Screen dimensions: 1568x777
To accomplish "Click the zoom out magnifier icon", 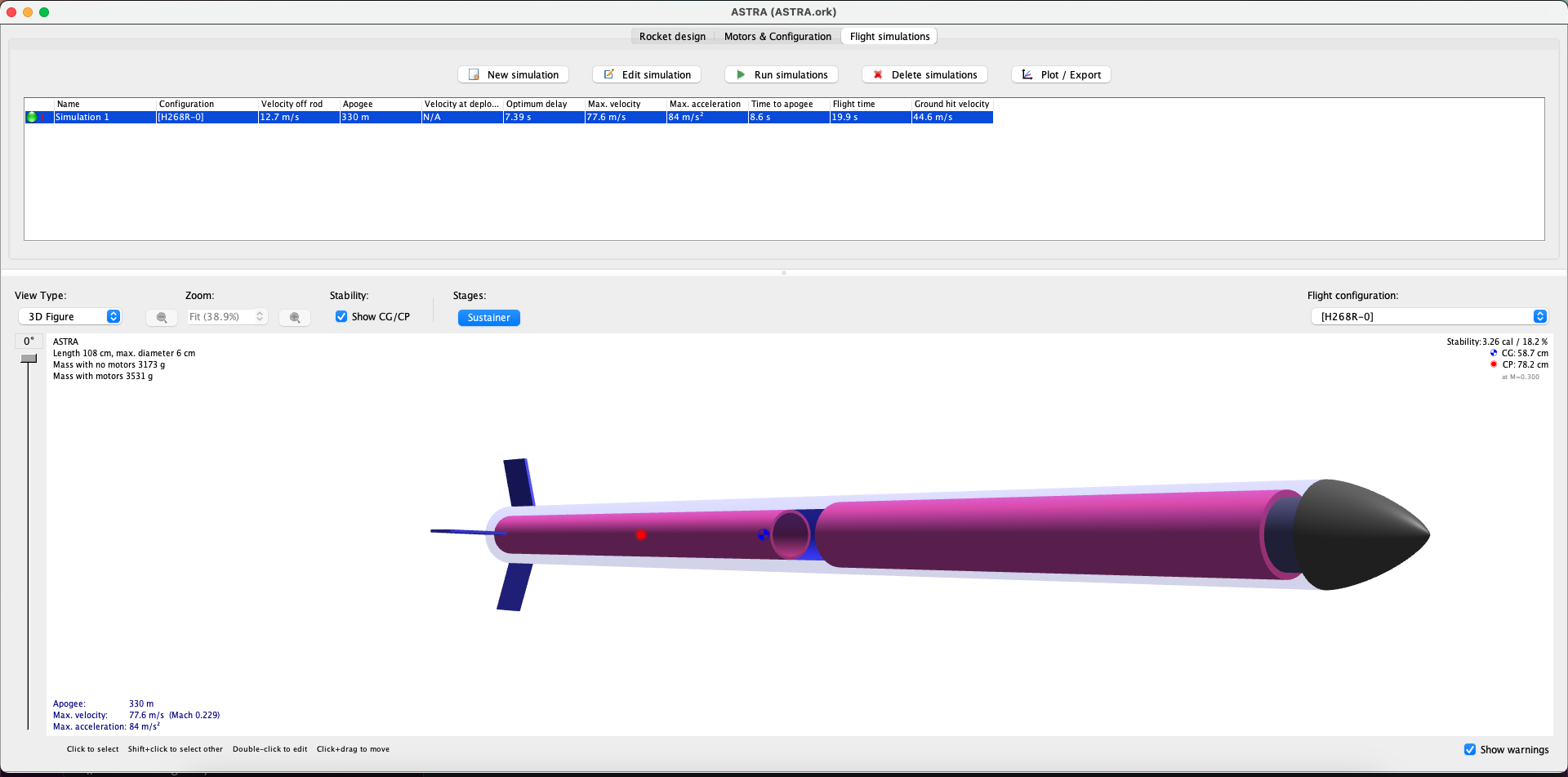I will (162, 317).
